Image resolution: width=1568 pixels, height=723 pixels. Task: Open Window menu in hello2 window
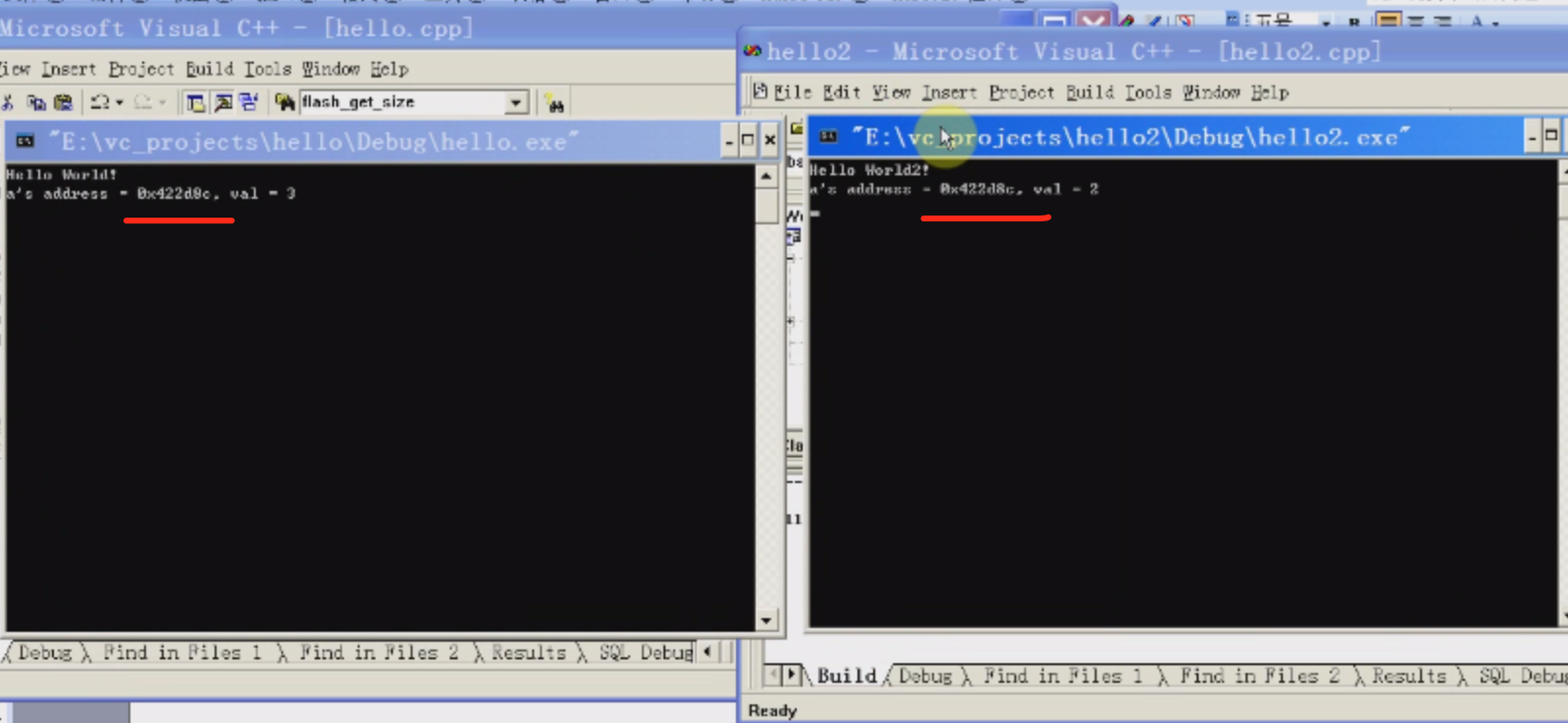(1211, 92)
